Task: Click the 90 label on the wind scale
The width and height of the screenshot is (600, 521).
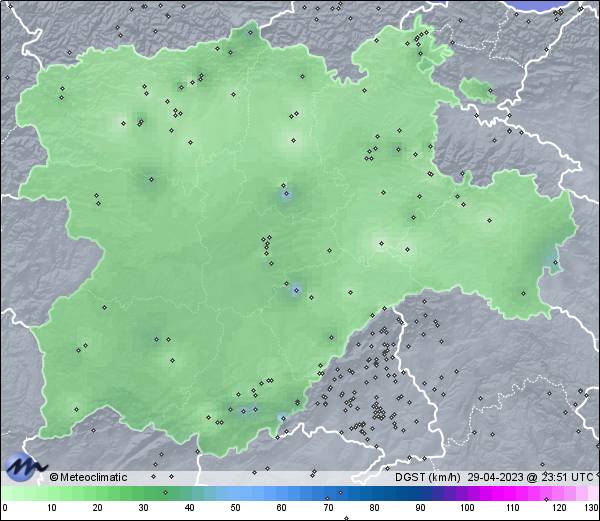Action: [x=421, y=508]
